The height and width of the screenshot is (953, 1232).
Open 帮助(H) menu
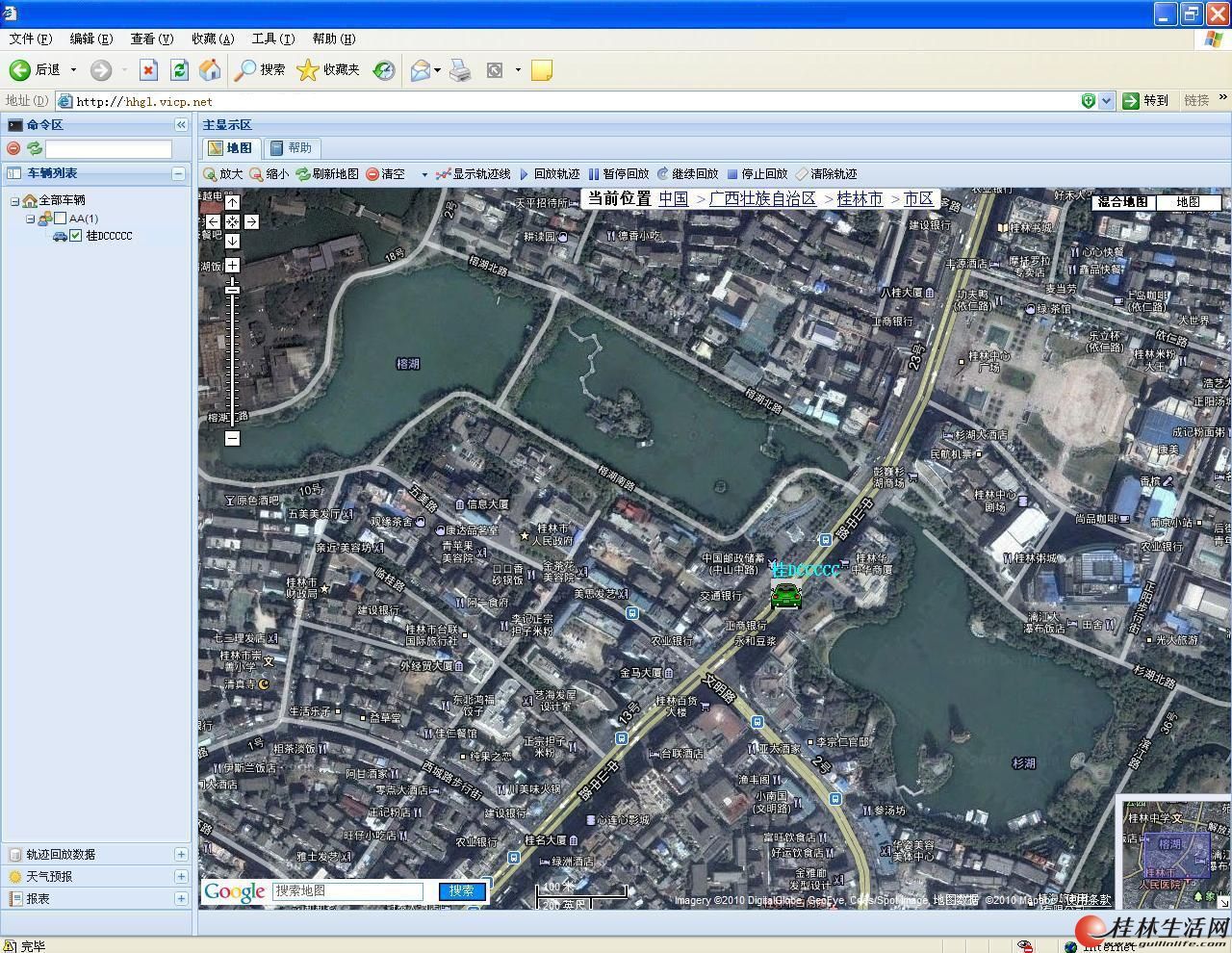click(x=334, y=39)
